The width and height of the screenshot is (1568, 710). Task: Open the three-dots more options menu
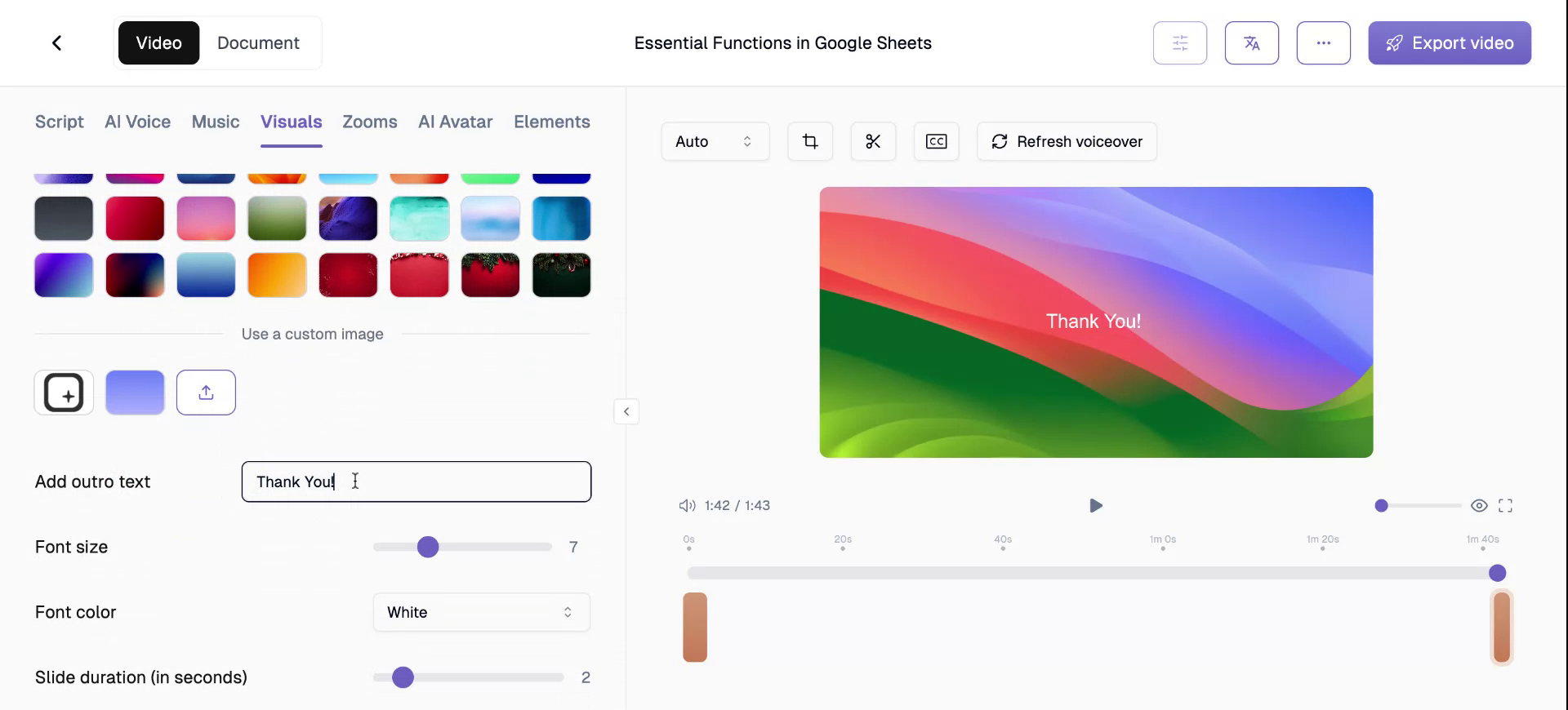pos(1323,43)
